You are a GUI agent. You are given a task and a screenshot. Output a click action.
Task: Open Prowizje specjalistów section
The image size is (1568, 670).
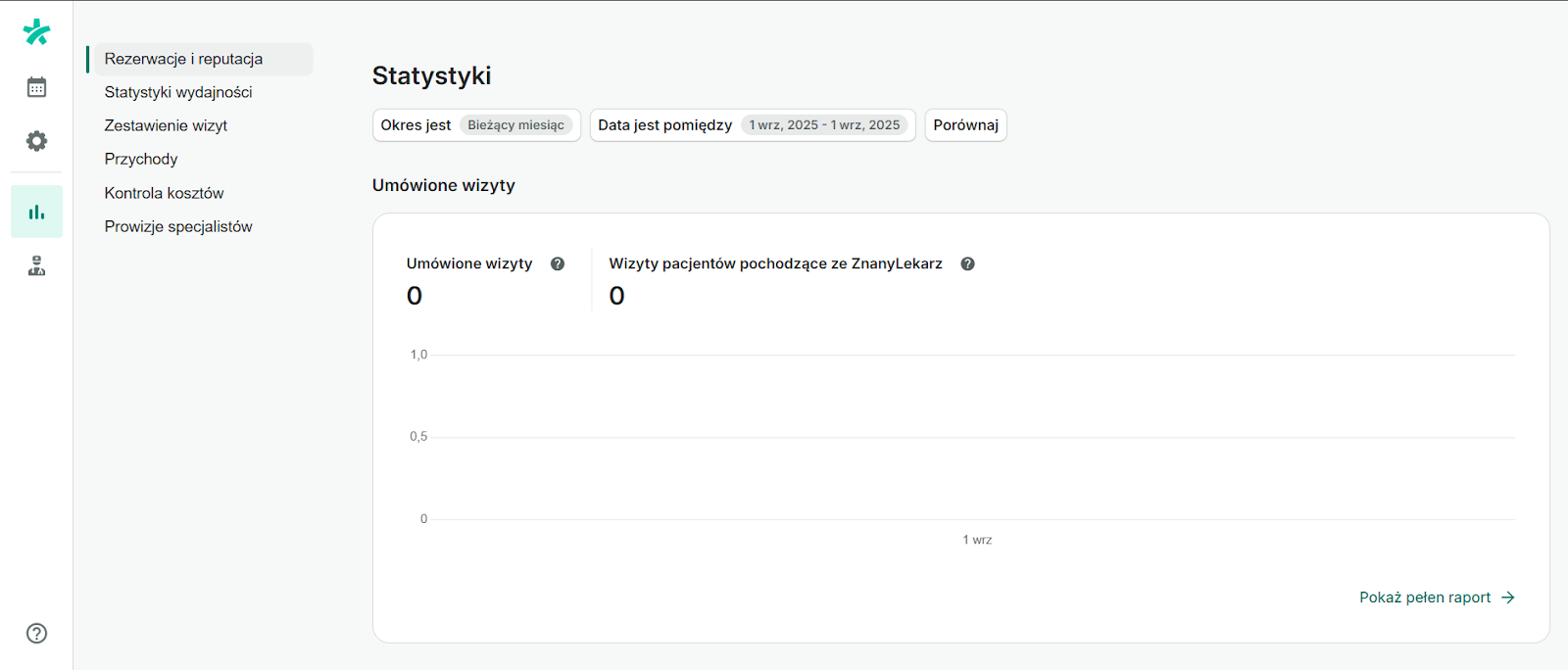(177, 225)
